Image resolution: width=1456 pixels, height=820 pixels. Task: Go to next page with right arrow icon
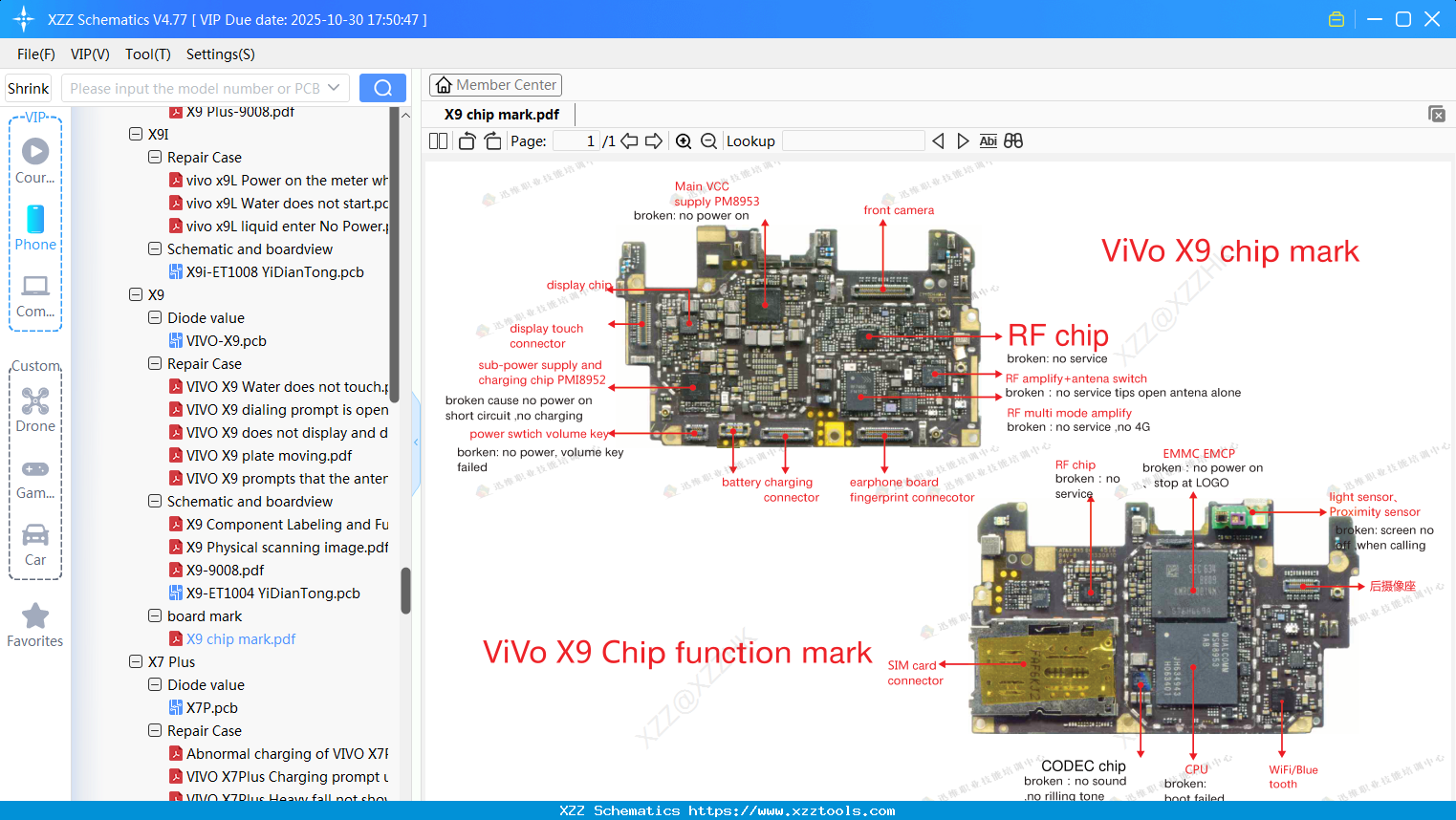654,140
